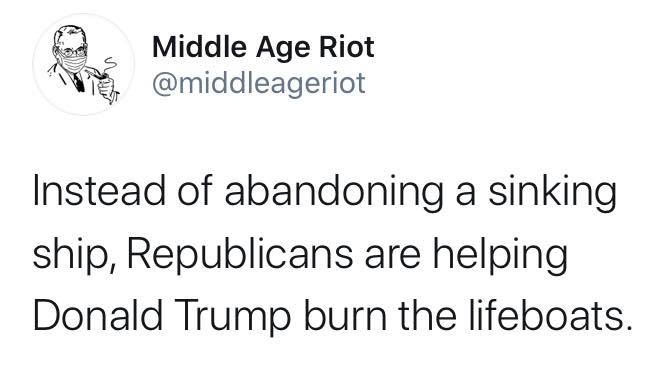Click the word Instead in the tweet
Screen dimensions: 661x379
(x=99, y=192)
